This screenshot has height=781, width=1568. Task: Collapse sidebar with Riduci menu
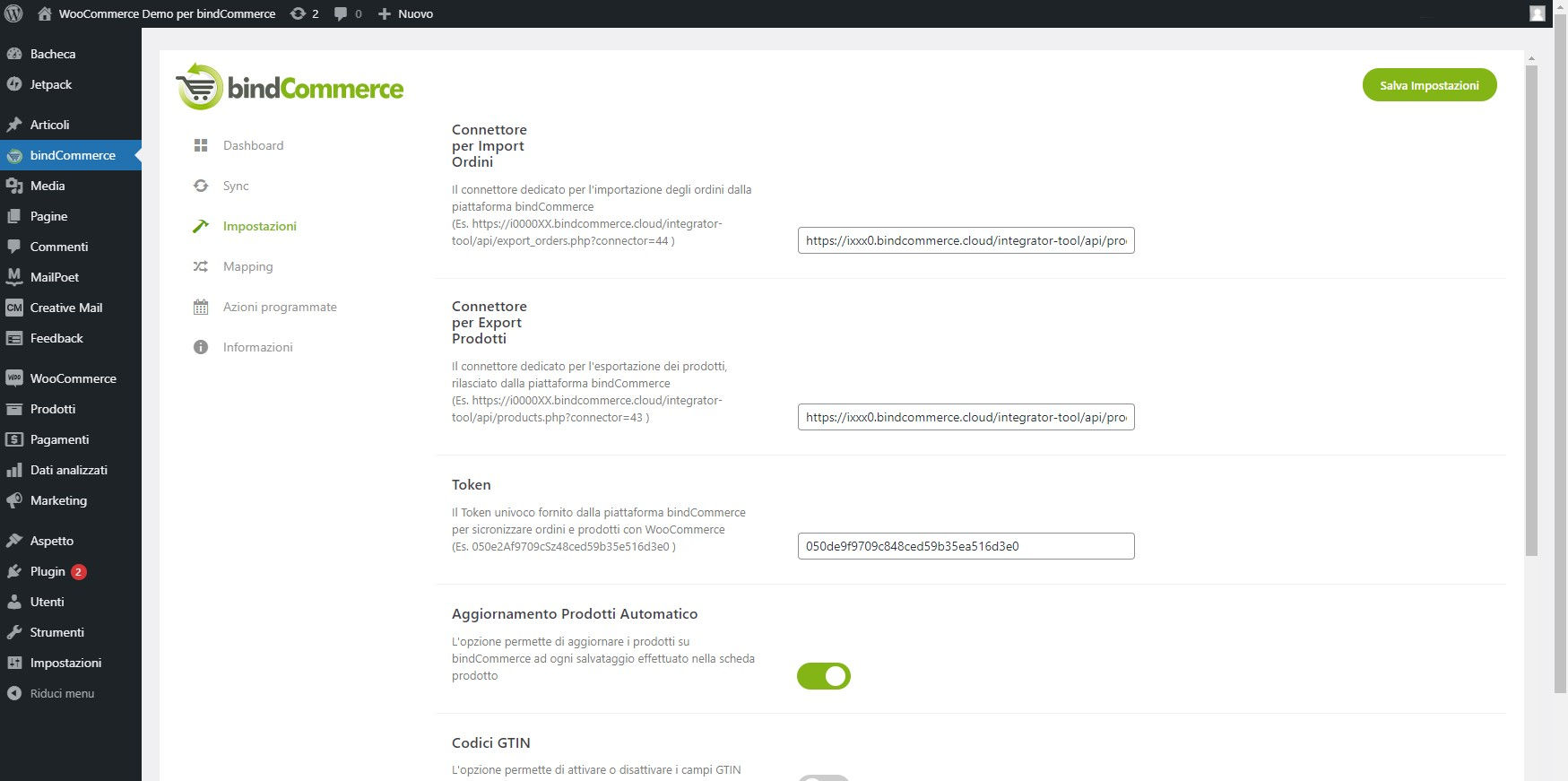coord(62,693)
